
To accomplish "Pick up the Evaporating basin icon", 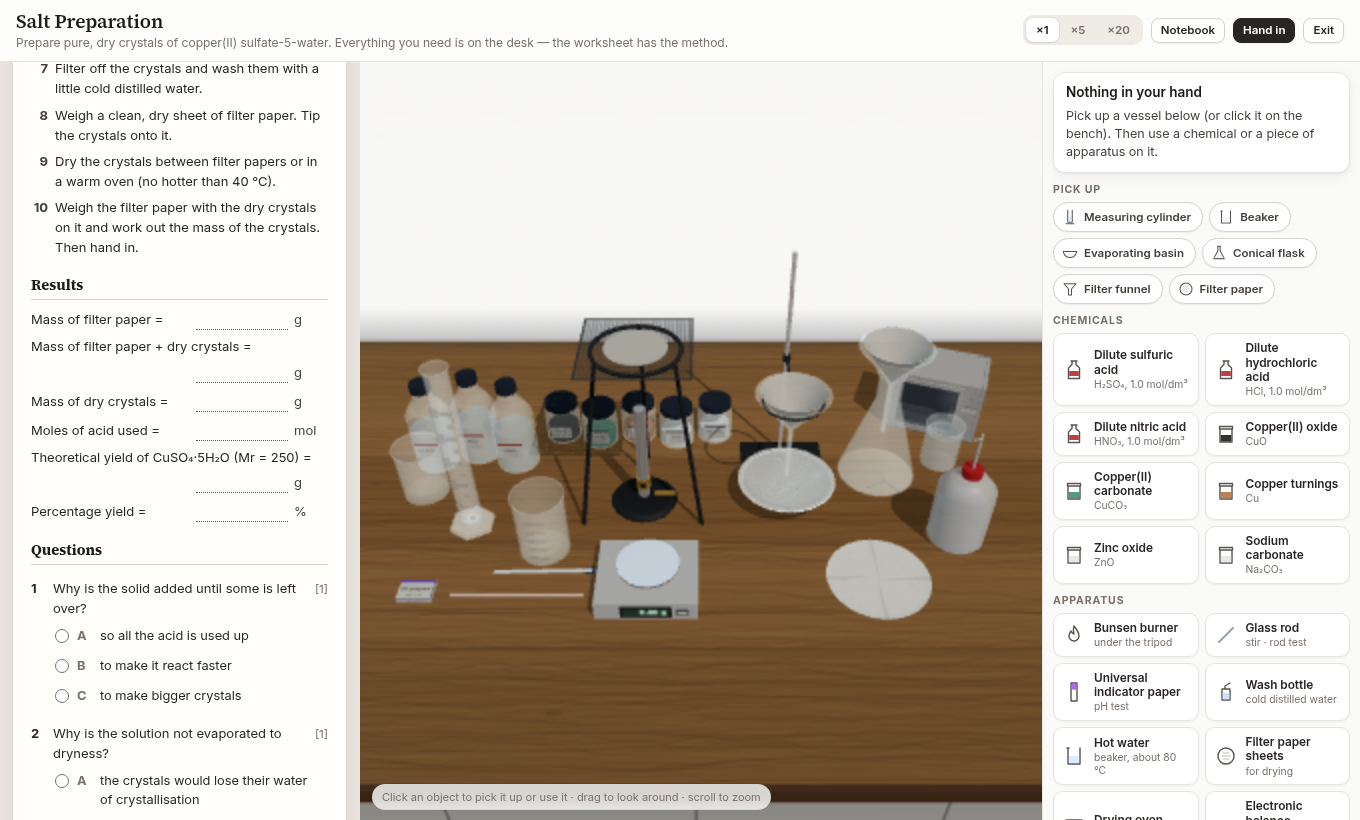I will pyautogui.click(x=1070, y=253).
